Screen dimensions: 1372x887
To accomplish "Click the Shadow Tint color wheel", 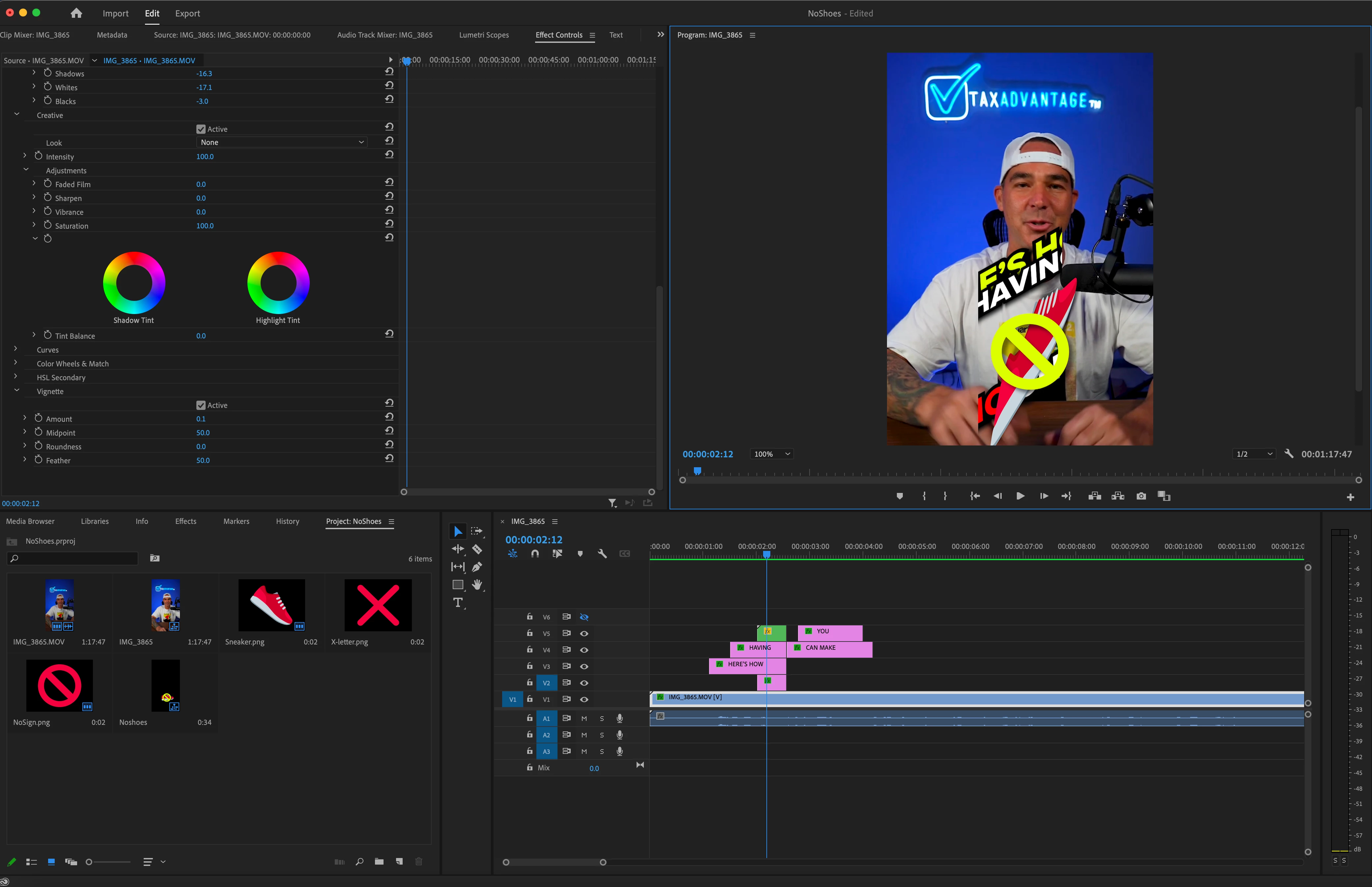I will [x=134, y=283].
